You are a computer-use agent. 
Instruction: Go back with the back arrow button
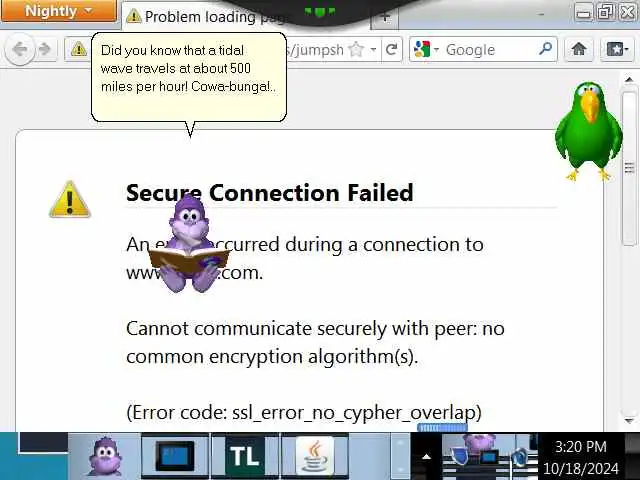coord(20,49)
